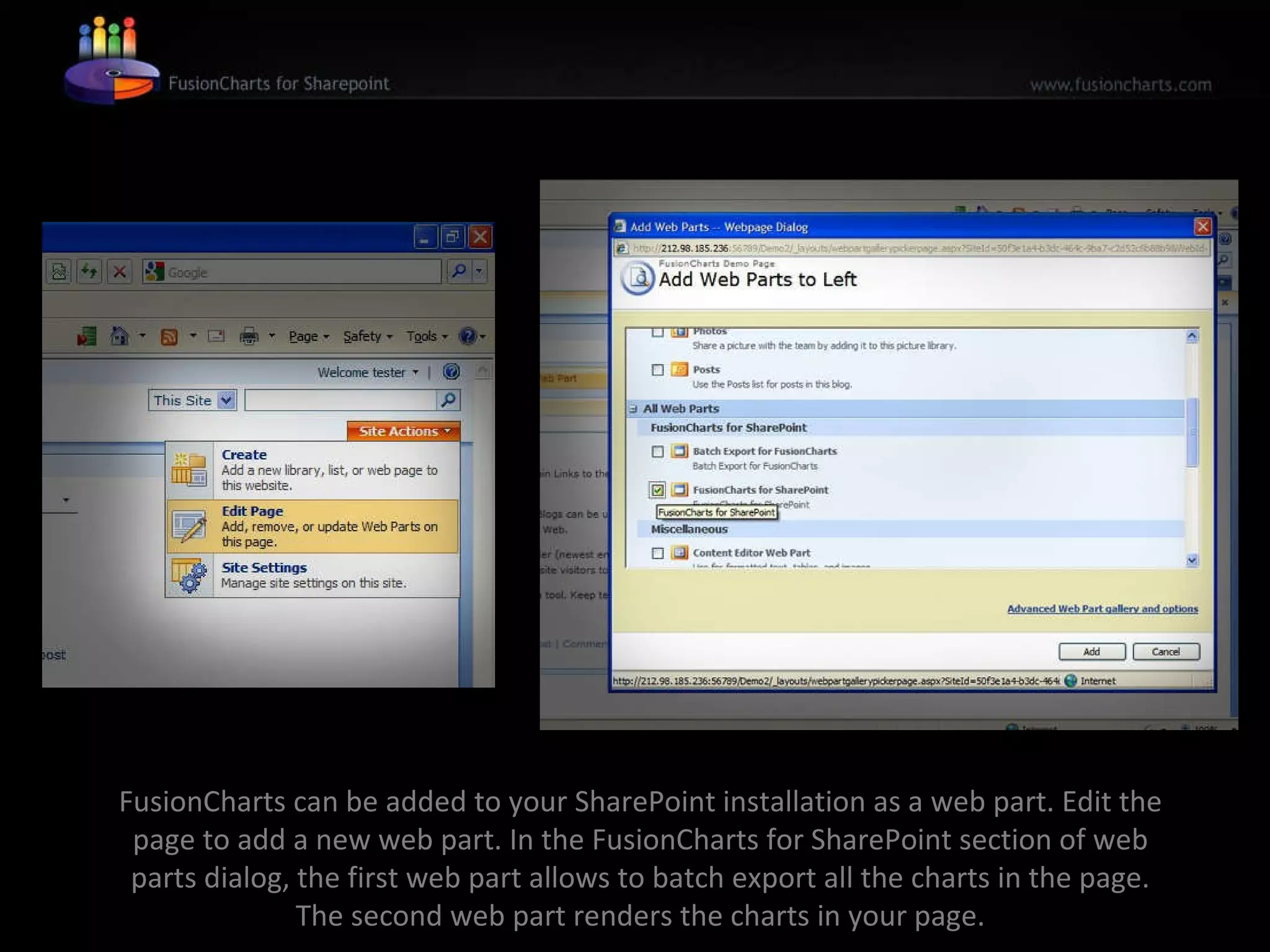1270x952 pixels.
Task: Click the RSS feeds icon
Action: coord(169,337)
